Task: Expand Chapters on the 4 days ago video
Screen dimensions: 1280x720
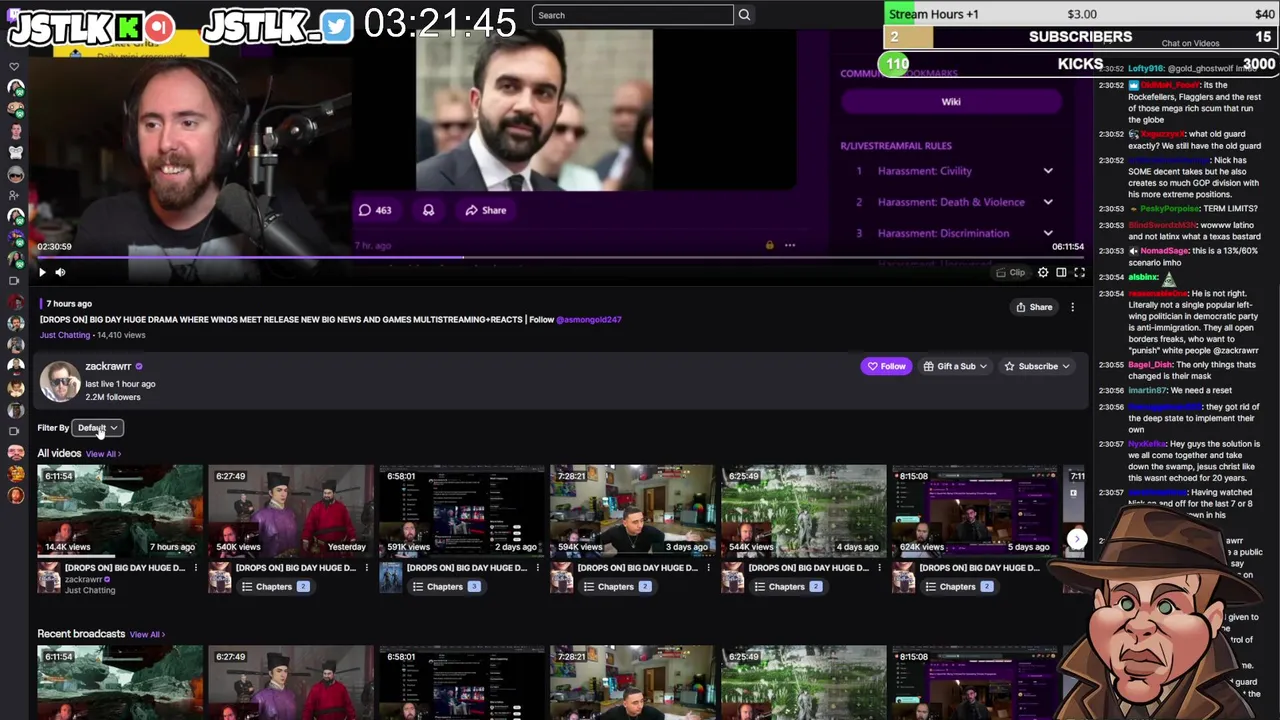Action: pos(788,587)
